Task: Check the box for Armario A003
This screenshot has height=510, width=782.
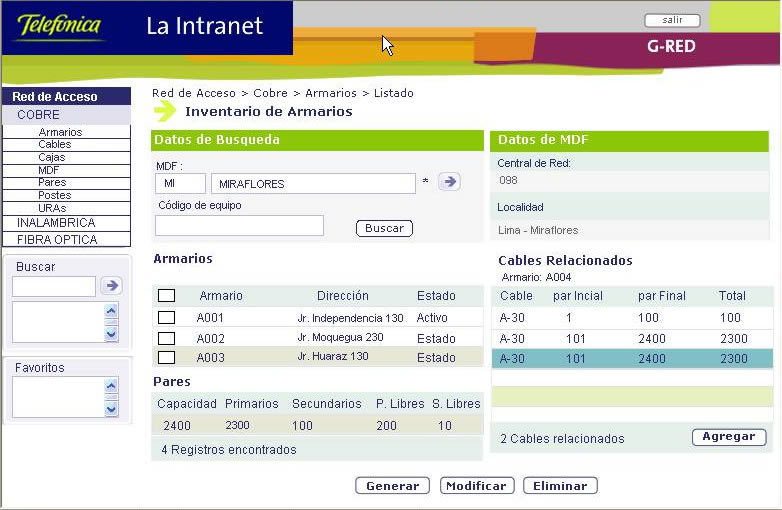Action: tap(166, 357)
